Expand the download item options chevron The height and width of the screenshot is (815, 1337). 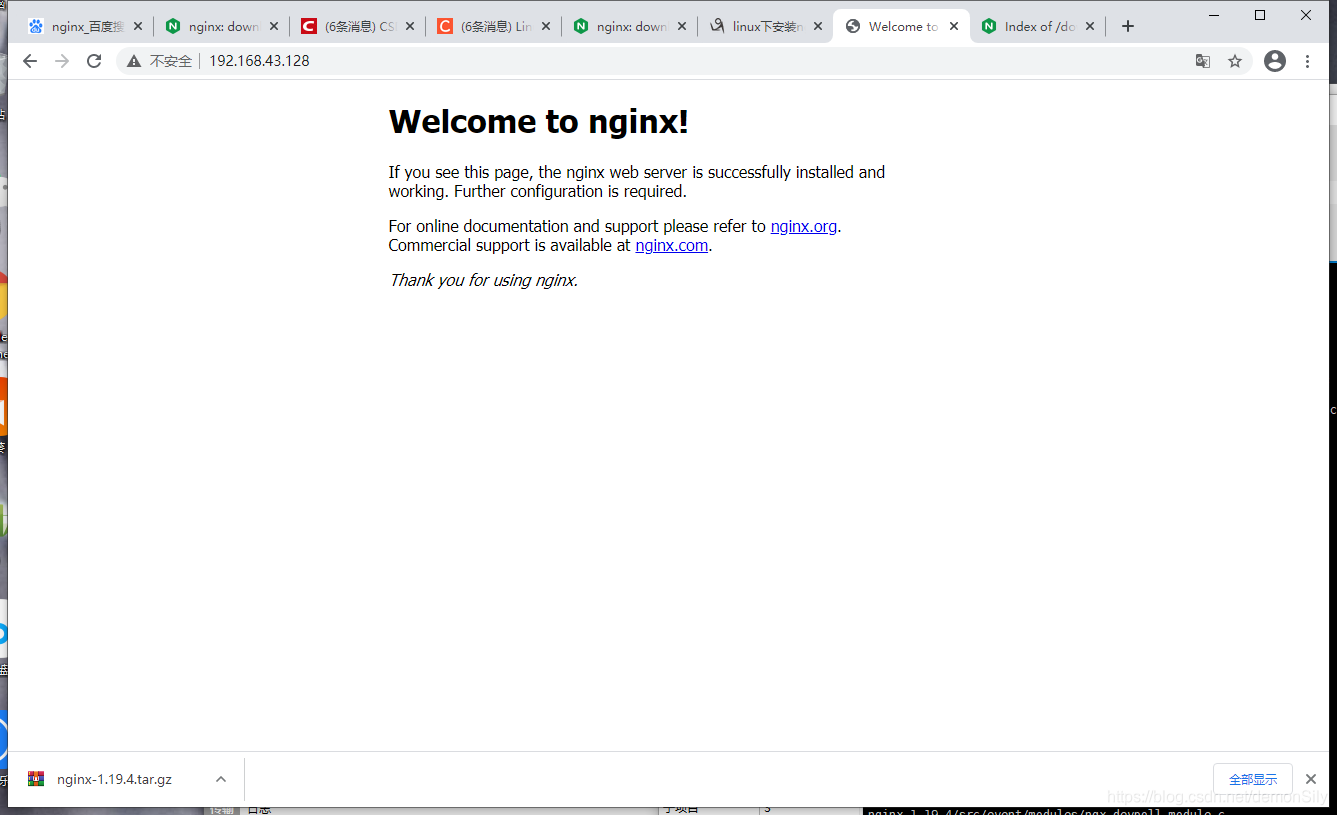coord(221,779)
